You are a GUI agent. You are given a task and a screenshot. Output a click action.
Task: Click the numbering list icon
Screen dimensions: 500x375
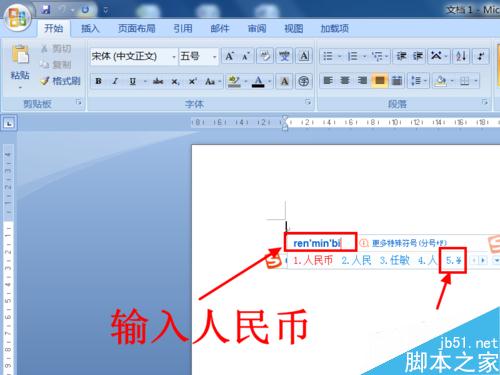353,56
